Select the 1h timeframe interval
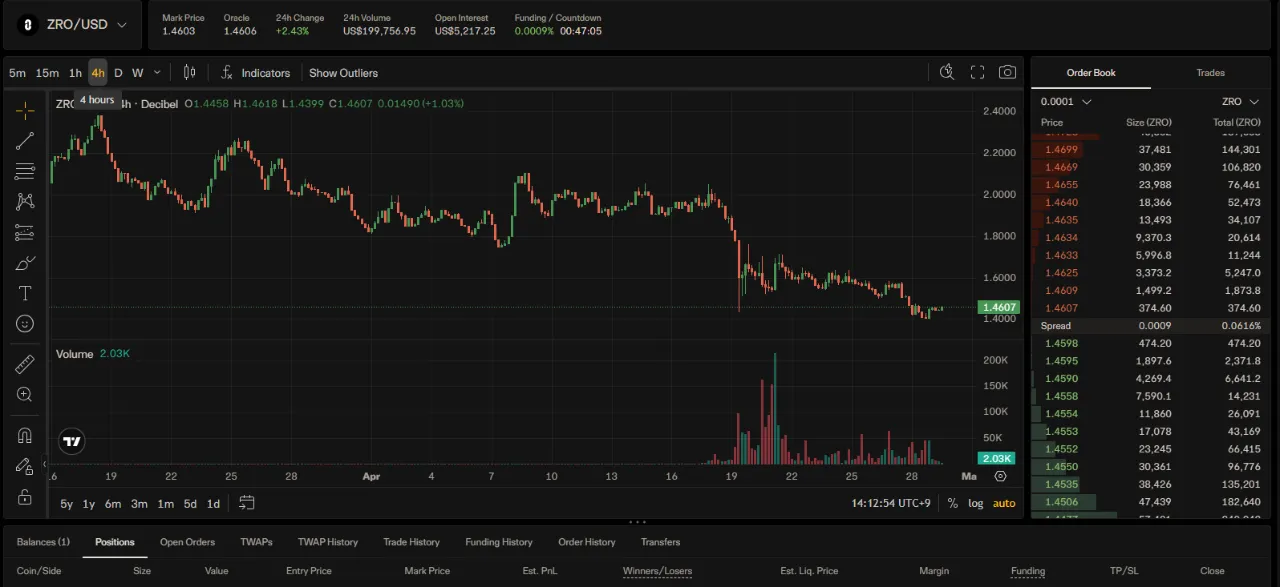The height and width of the screenshot is (587, 1280). [x=75, y=73]
